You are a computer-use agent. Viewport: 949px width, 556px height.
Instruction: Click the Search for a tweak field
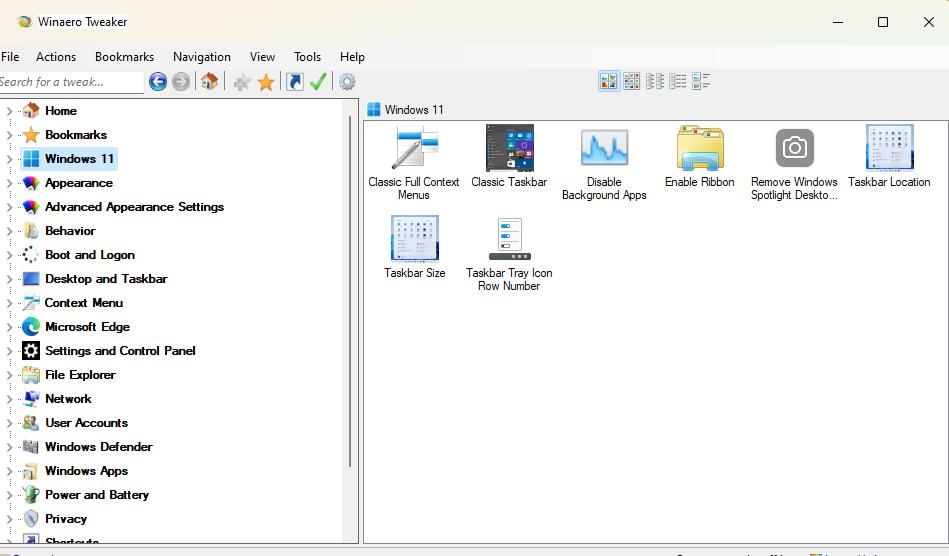click(71, 82)
